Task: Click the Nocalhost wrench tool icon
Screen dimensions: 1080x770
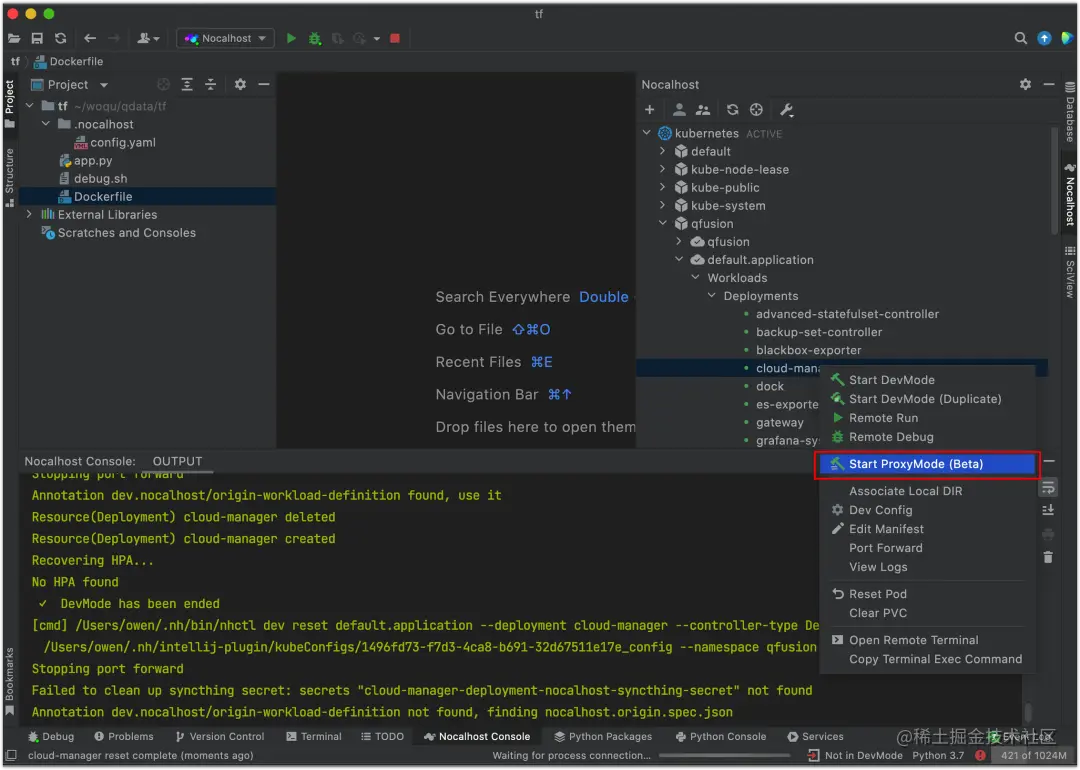Action: coord(786,110)
